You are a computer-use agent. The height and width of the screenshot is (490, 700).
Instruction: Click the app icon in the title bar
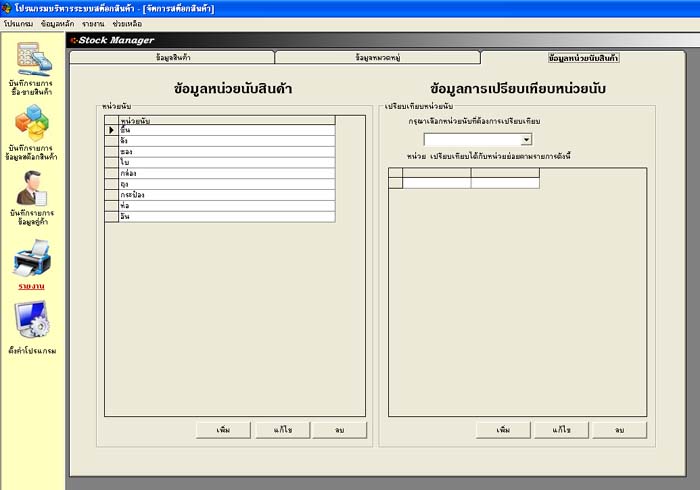point(8,7)
